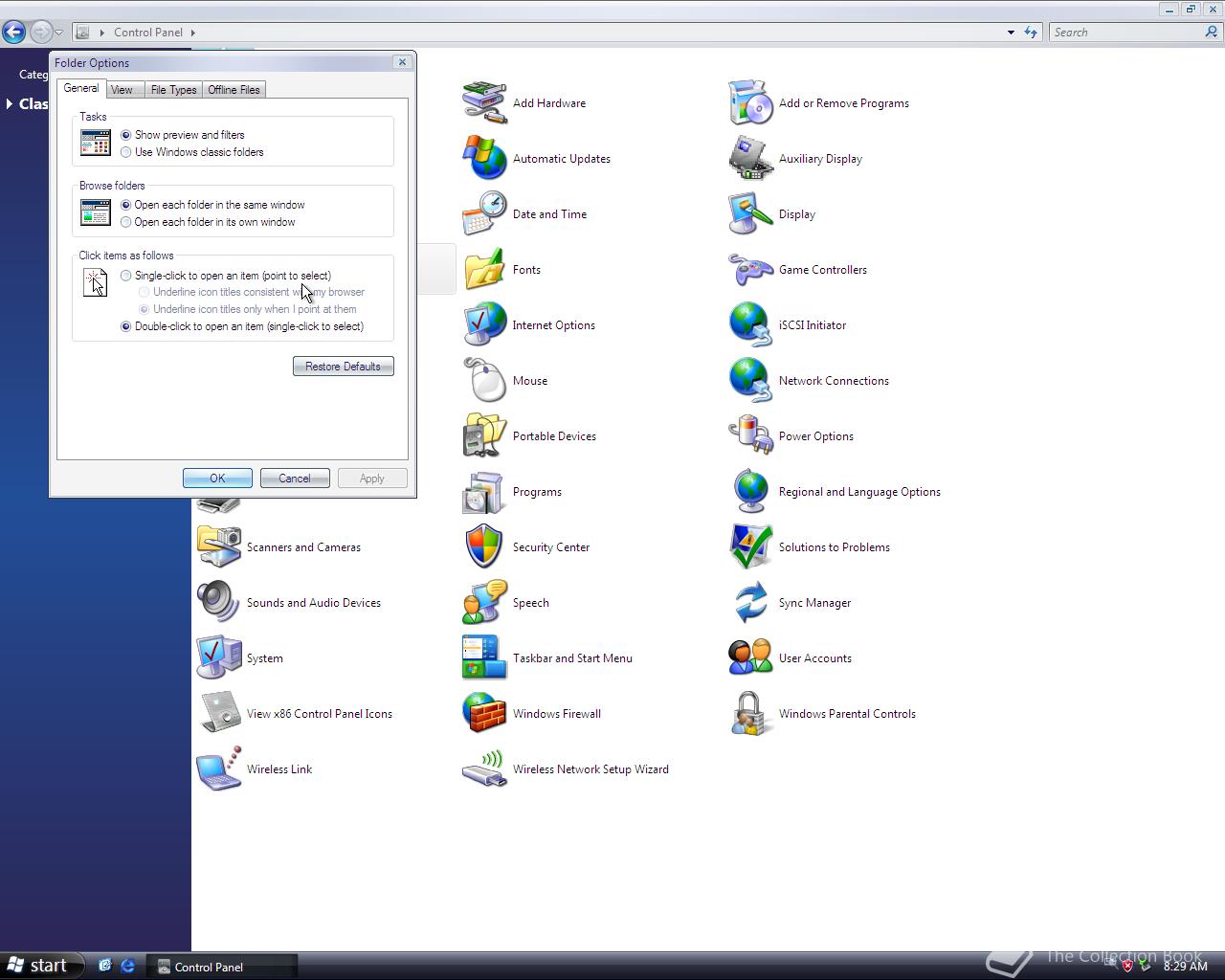
Task: Click the taskbar clock
Action: coord(1185,967)
